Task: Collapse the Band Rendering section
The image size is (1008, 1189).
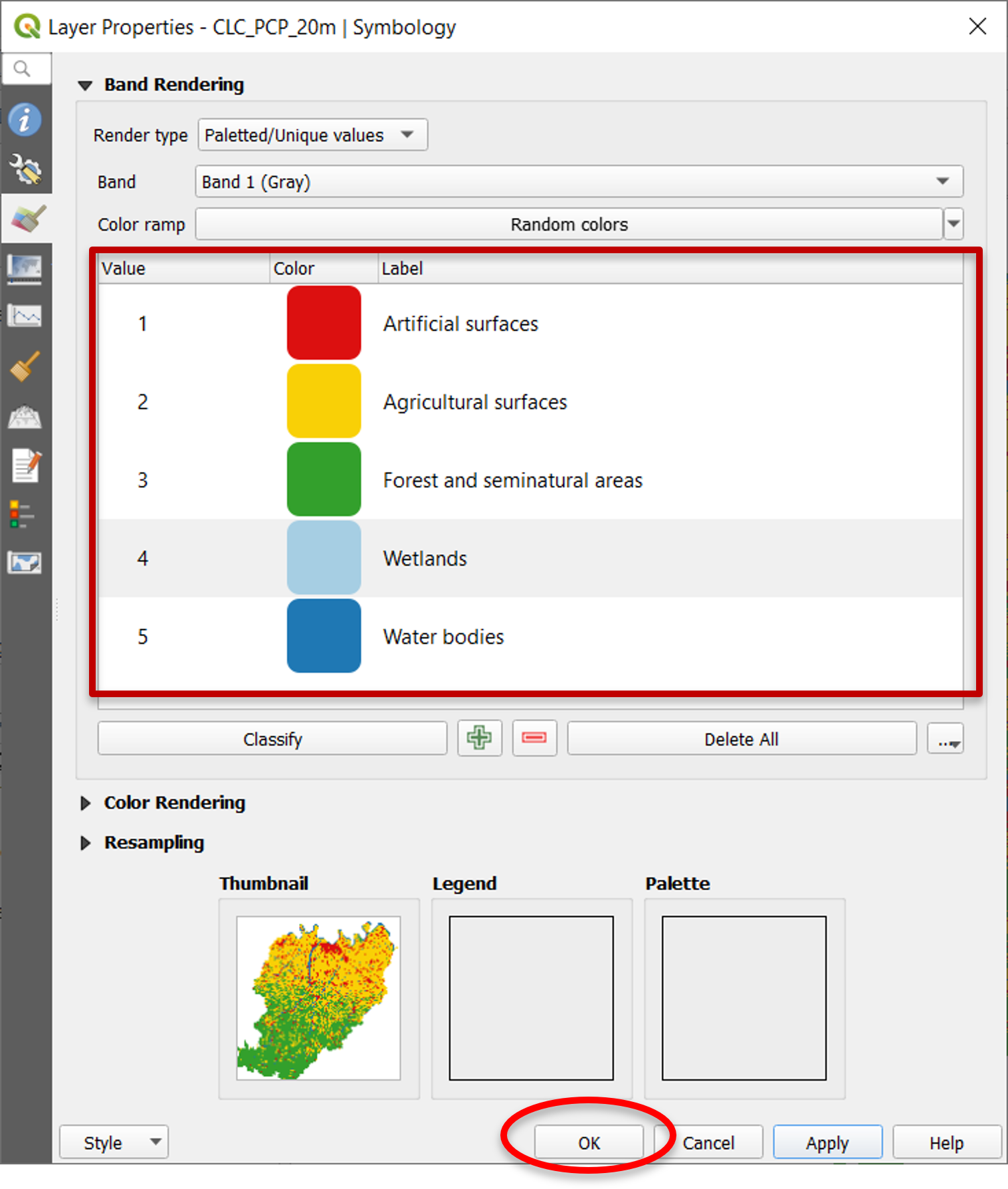Action: click(x=85, y=85)
